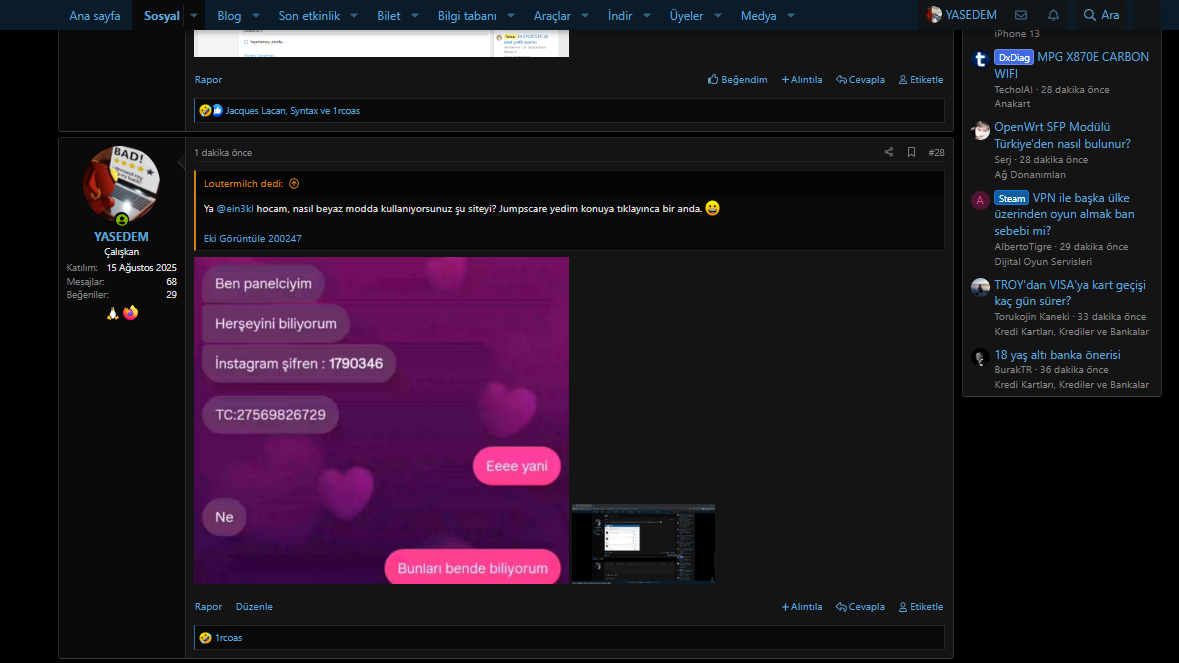Click Cevapla on post #28

[x=860, y=607]
